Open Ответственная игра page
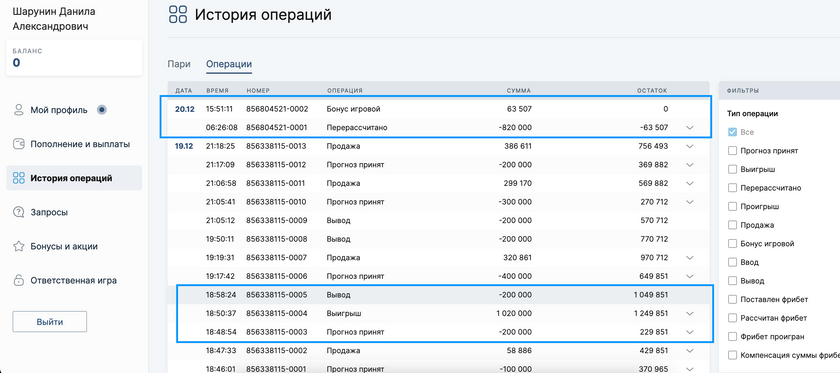The width and height of the screenshot is (840, 373). [x=74, y=280]
